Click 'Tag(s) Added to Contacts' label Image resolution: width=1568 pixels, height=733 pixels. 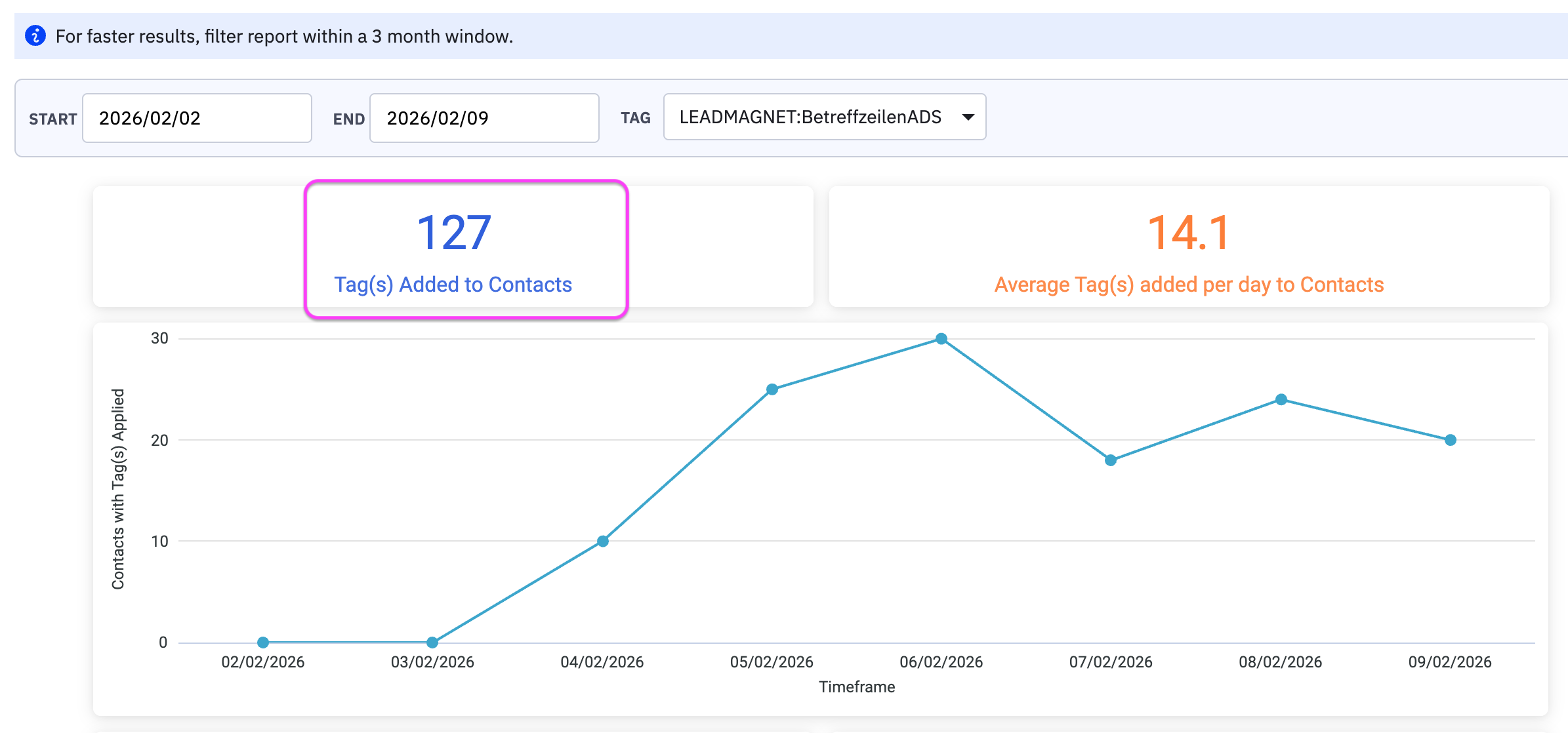click(453, 285)
